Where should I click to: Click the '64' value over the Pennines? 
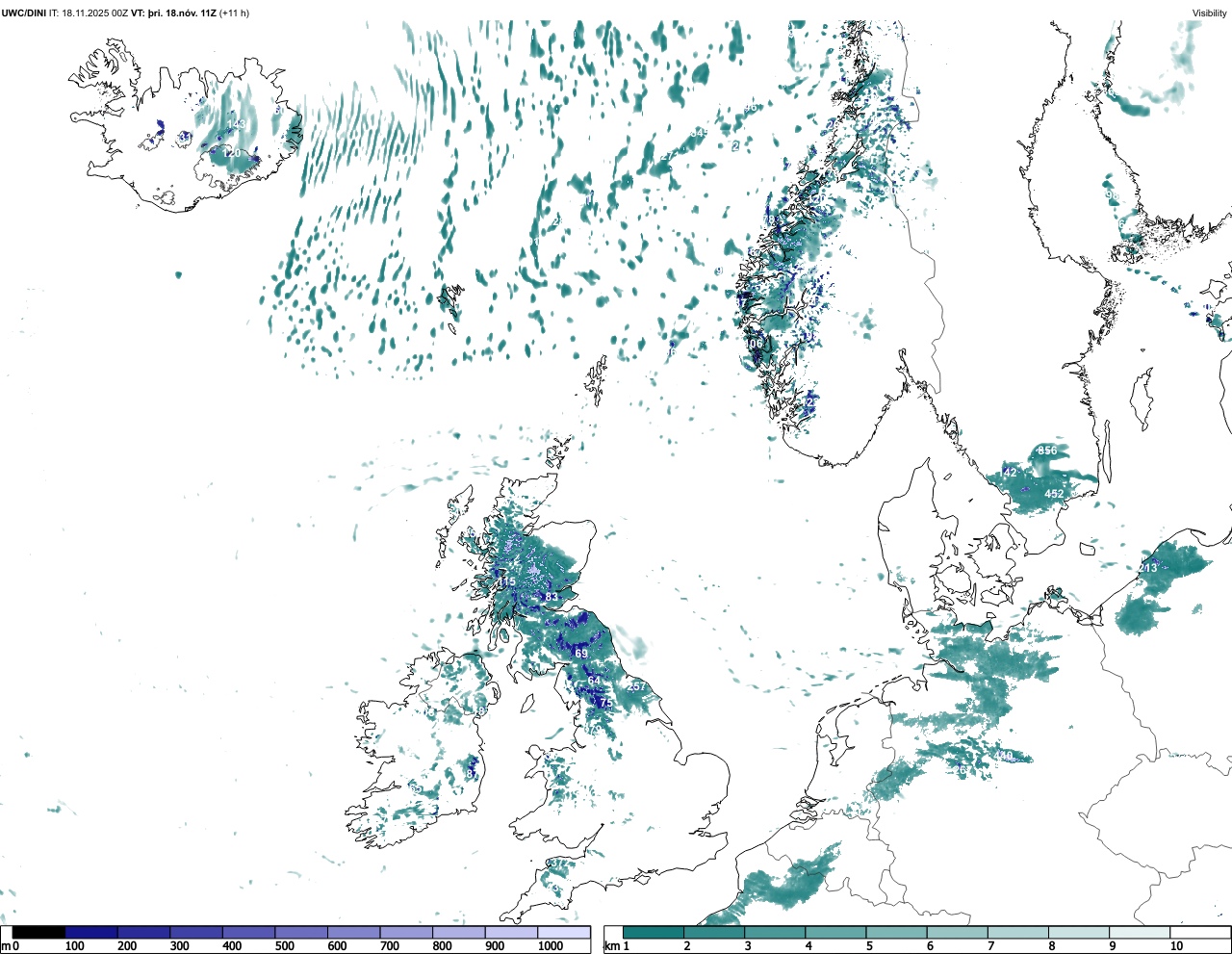tap(594, 681)
